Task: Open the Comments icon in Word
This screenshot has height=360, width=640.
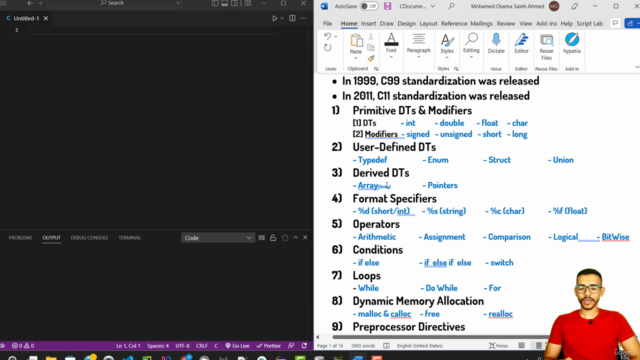Action: (615, 23)
